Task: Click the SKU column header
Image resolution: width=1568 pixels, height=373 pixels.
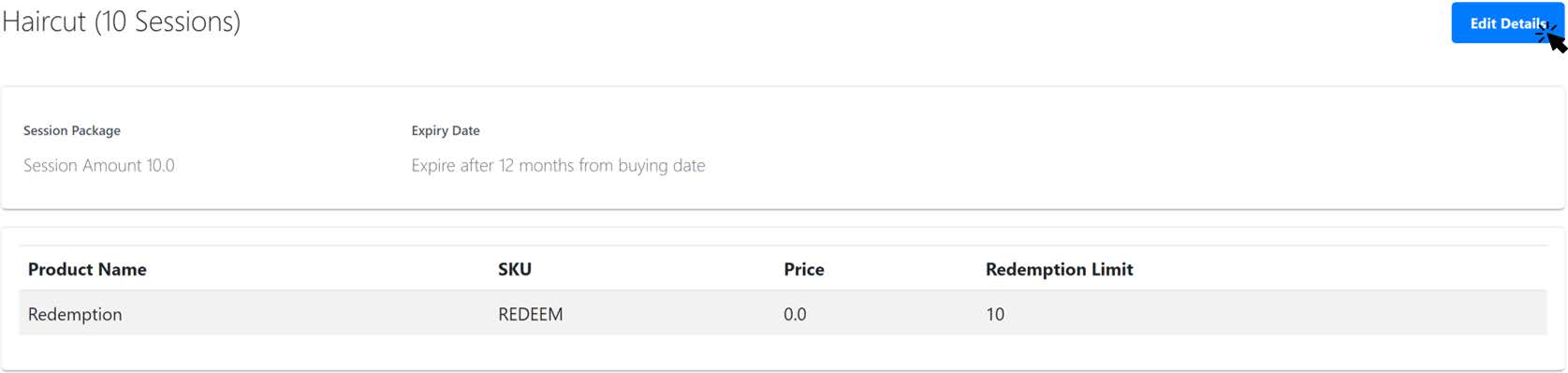Action: [515, 269]
